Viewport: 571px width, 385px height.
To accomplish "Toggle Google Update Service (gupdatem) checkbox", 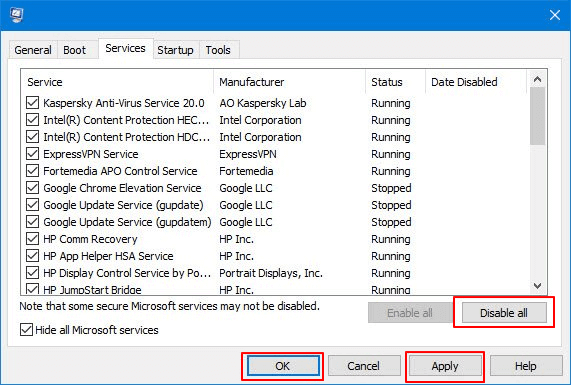I will [32, 222].
